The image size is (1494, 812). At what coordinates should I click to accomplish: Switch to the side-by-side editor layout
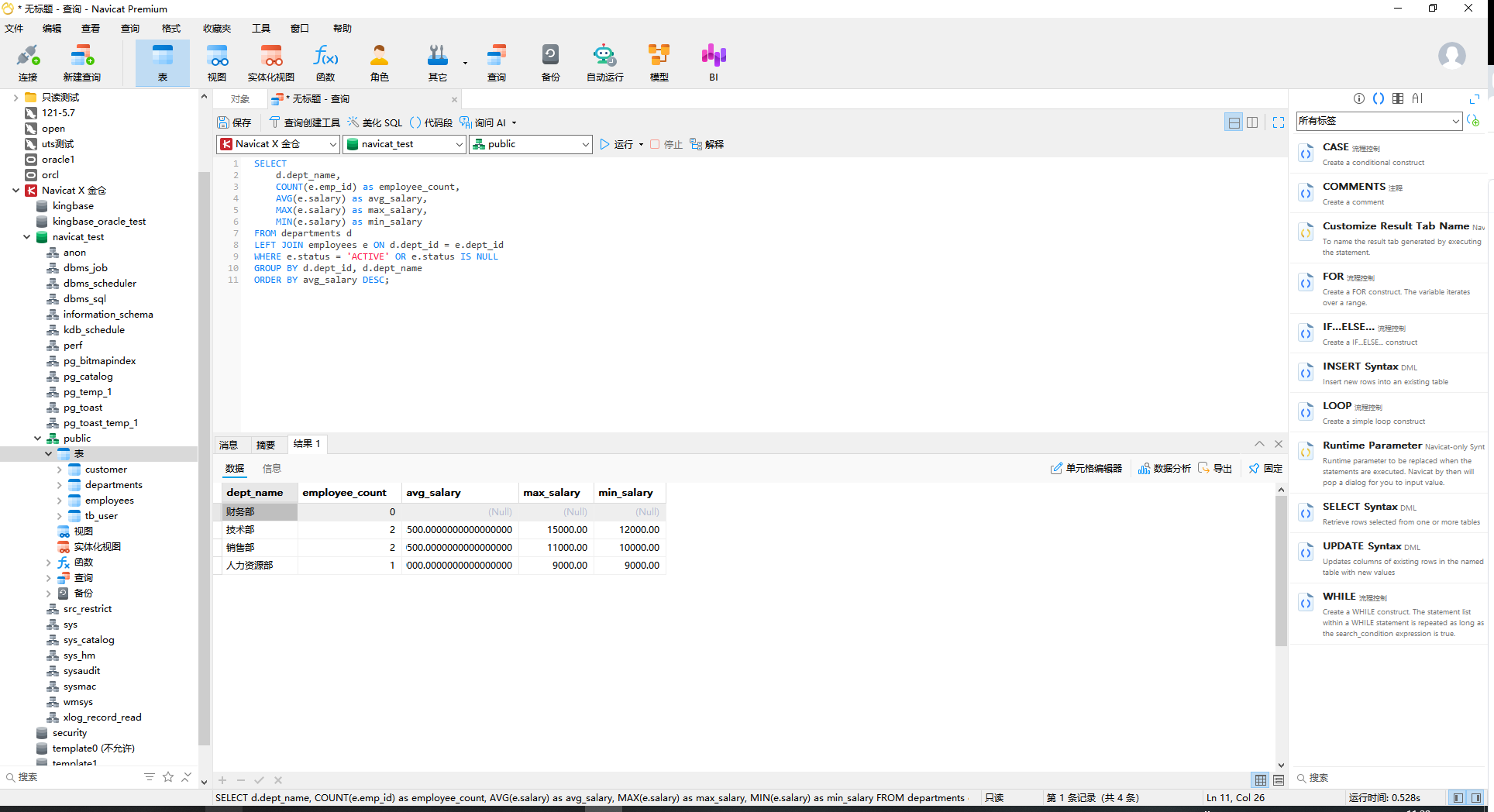coord(1252,122)
